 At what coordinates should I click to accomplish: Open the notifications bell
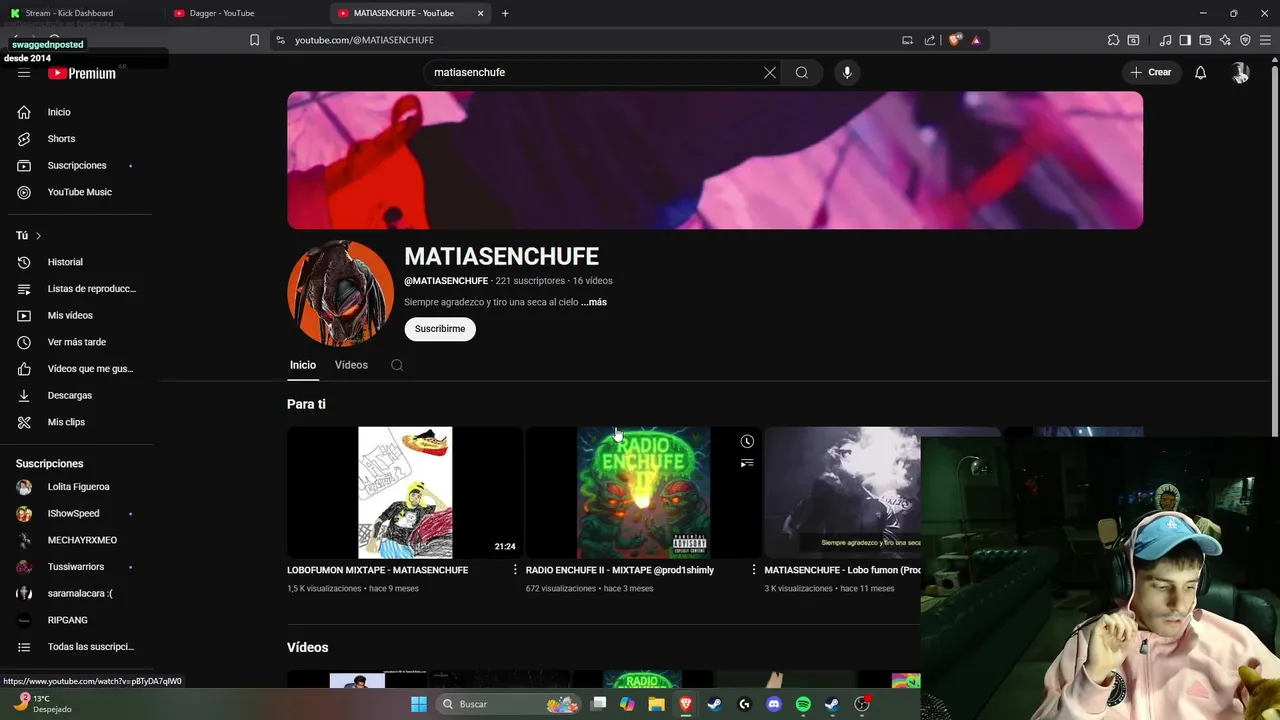(1201, 72)
